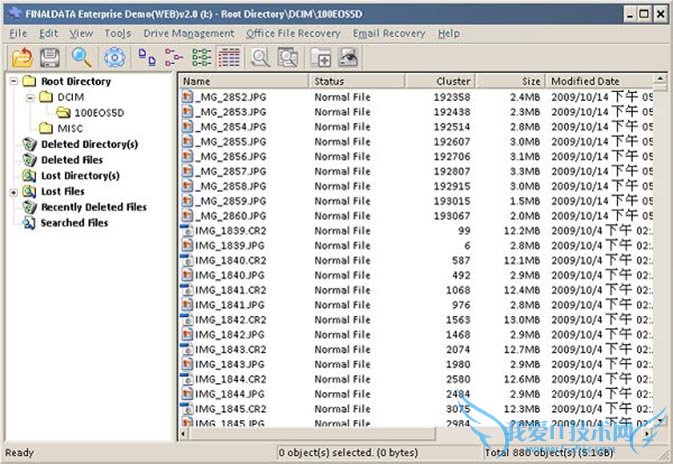Open the Help menu
This screenshot has width=673, height=464.
click(x=449, y=33)
